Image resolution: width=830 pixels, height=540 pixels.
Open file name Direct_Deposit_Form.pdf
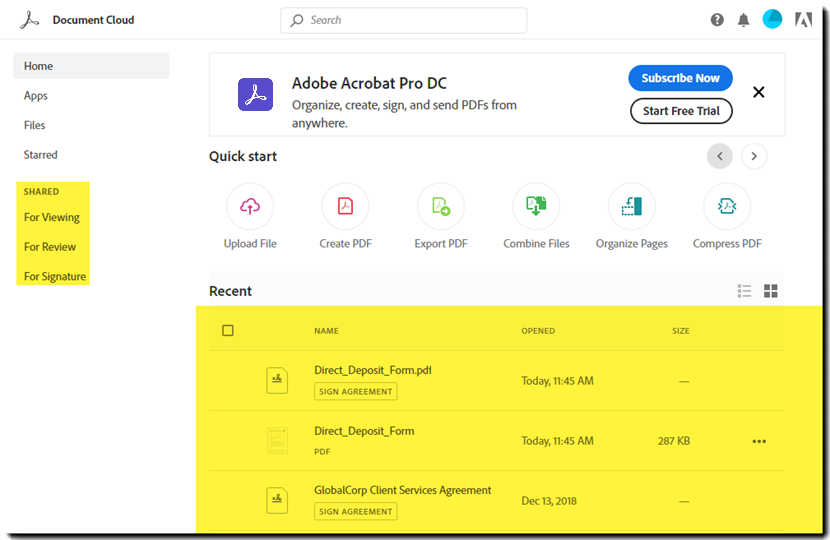[373, 370]
